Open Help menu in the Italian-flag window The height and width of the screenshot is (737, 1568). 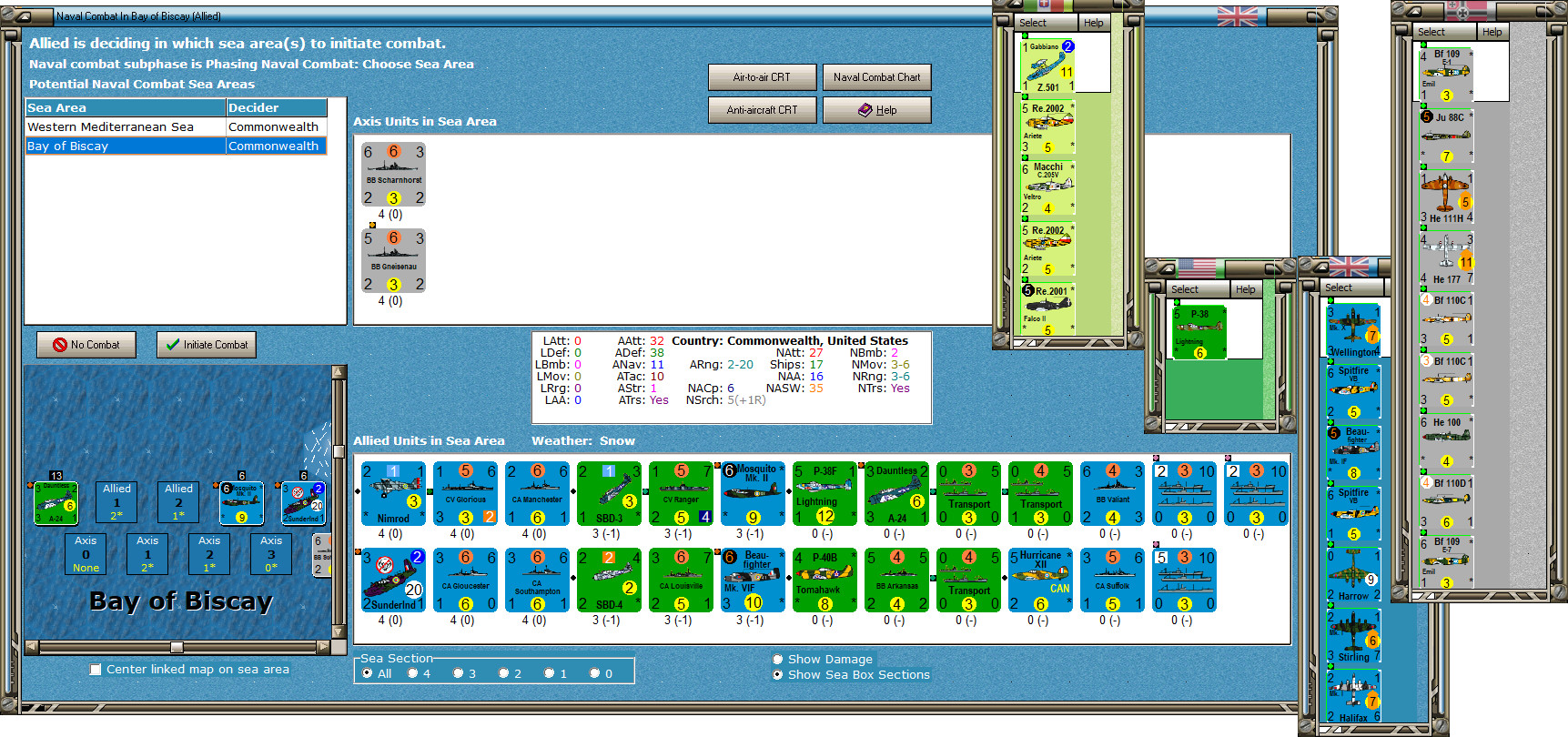1094,23
